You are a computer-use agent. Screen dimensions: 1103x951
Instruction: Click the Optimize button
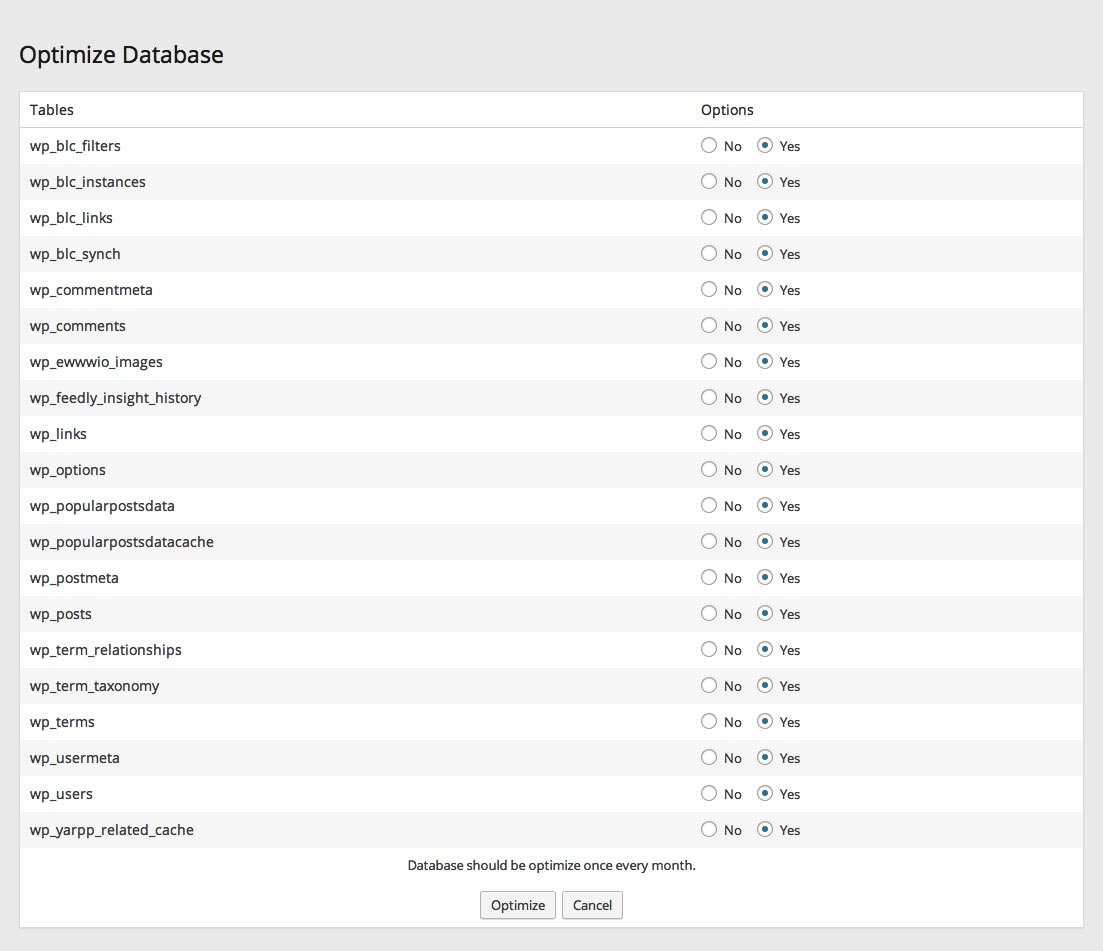[517, 905]
